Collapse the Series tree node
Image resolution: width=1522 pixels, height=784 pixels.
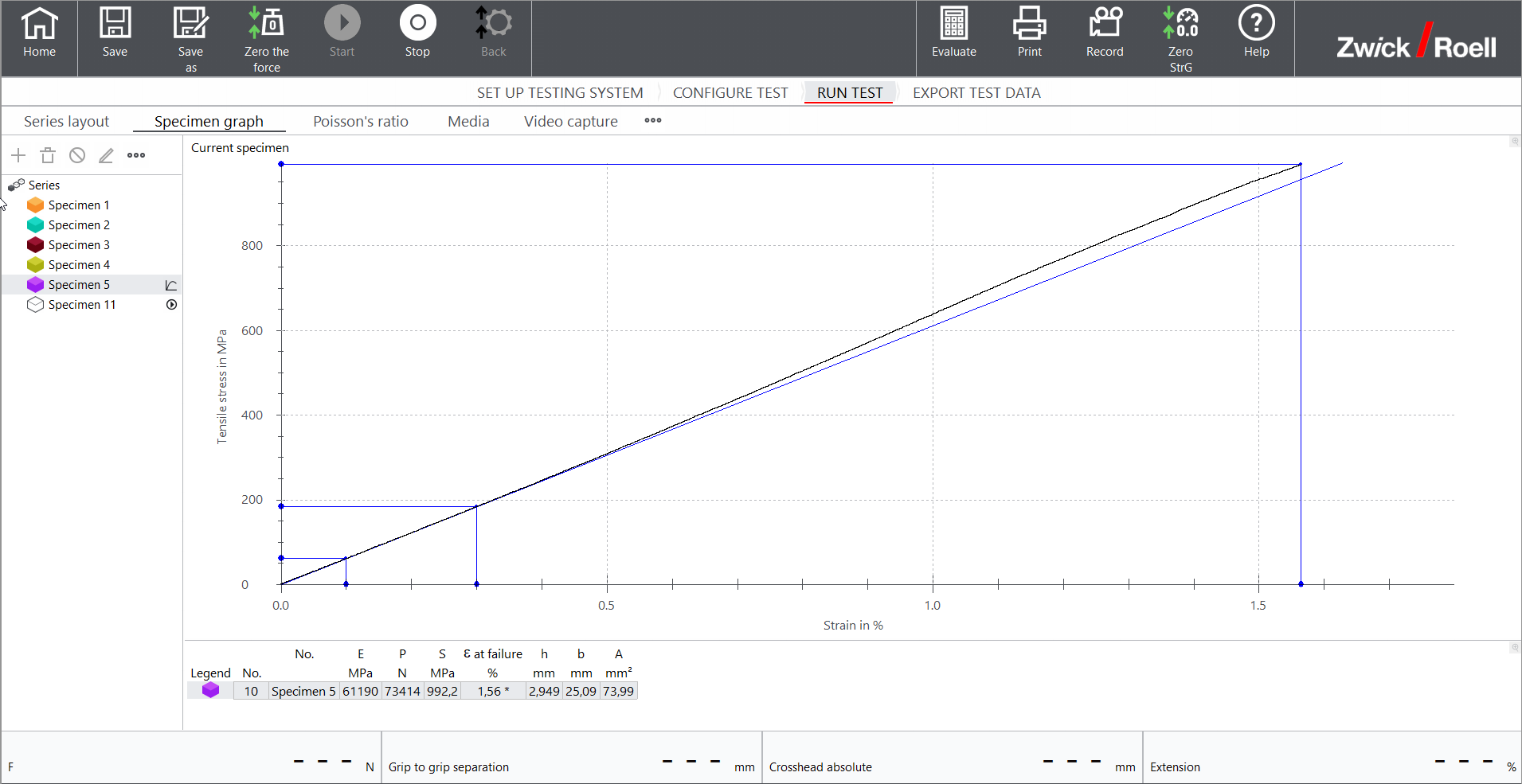16,185
